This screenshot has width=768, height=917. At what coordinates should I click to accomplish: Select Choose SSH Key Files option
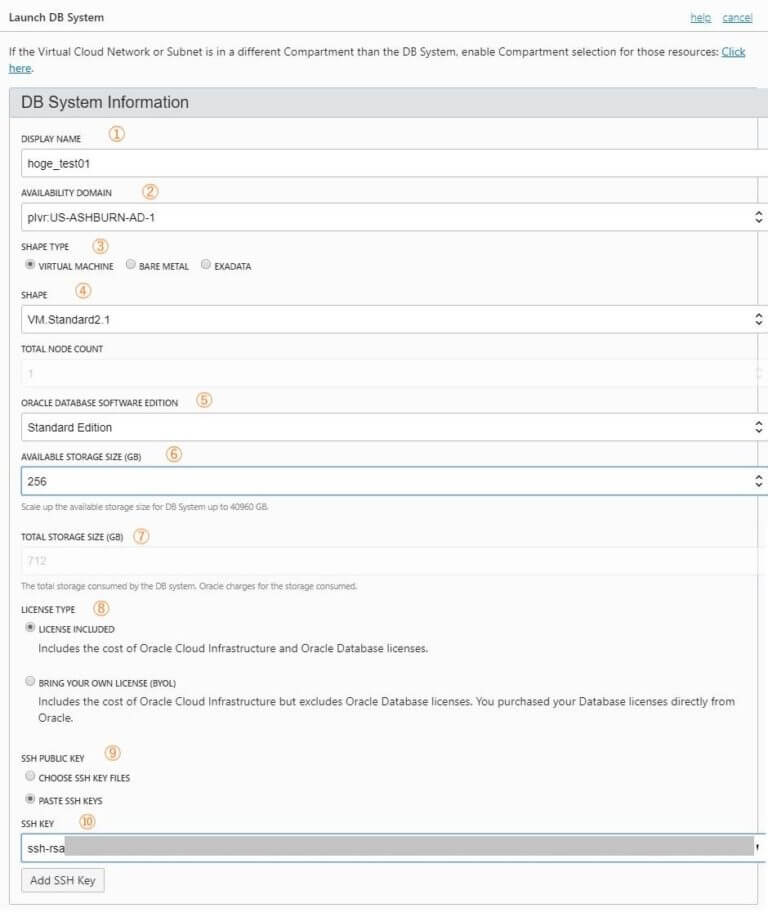tap(31, 777)
